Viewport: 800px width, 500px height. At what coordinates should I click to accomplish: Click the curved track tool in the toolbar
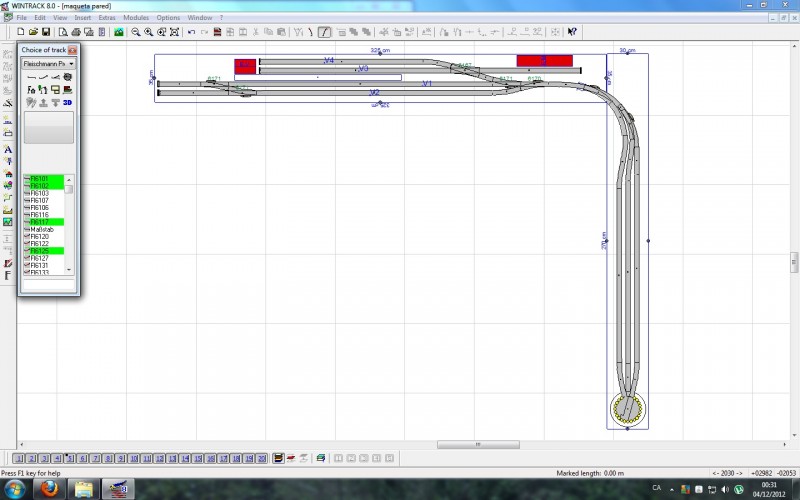pos(311,32)
